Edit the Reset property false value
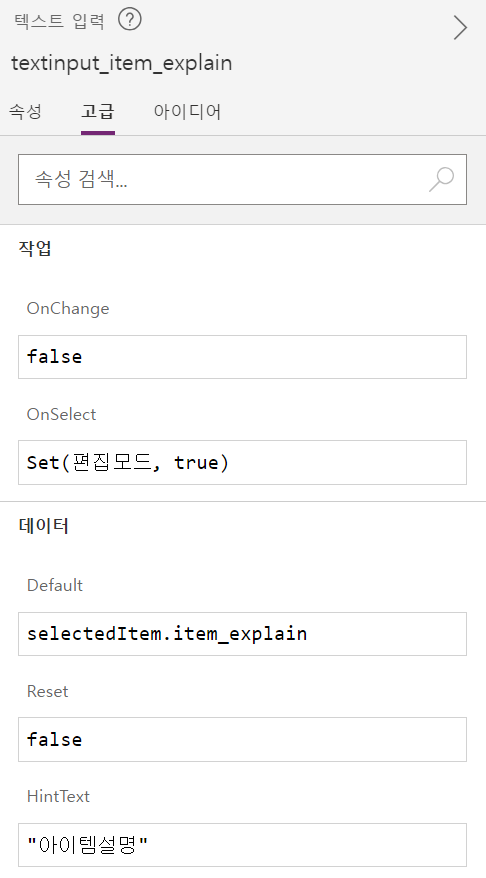486x878 pixels. pyautogui.click(x=242, y=740)
